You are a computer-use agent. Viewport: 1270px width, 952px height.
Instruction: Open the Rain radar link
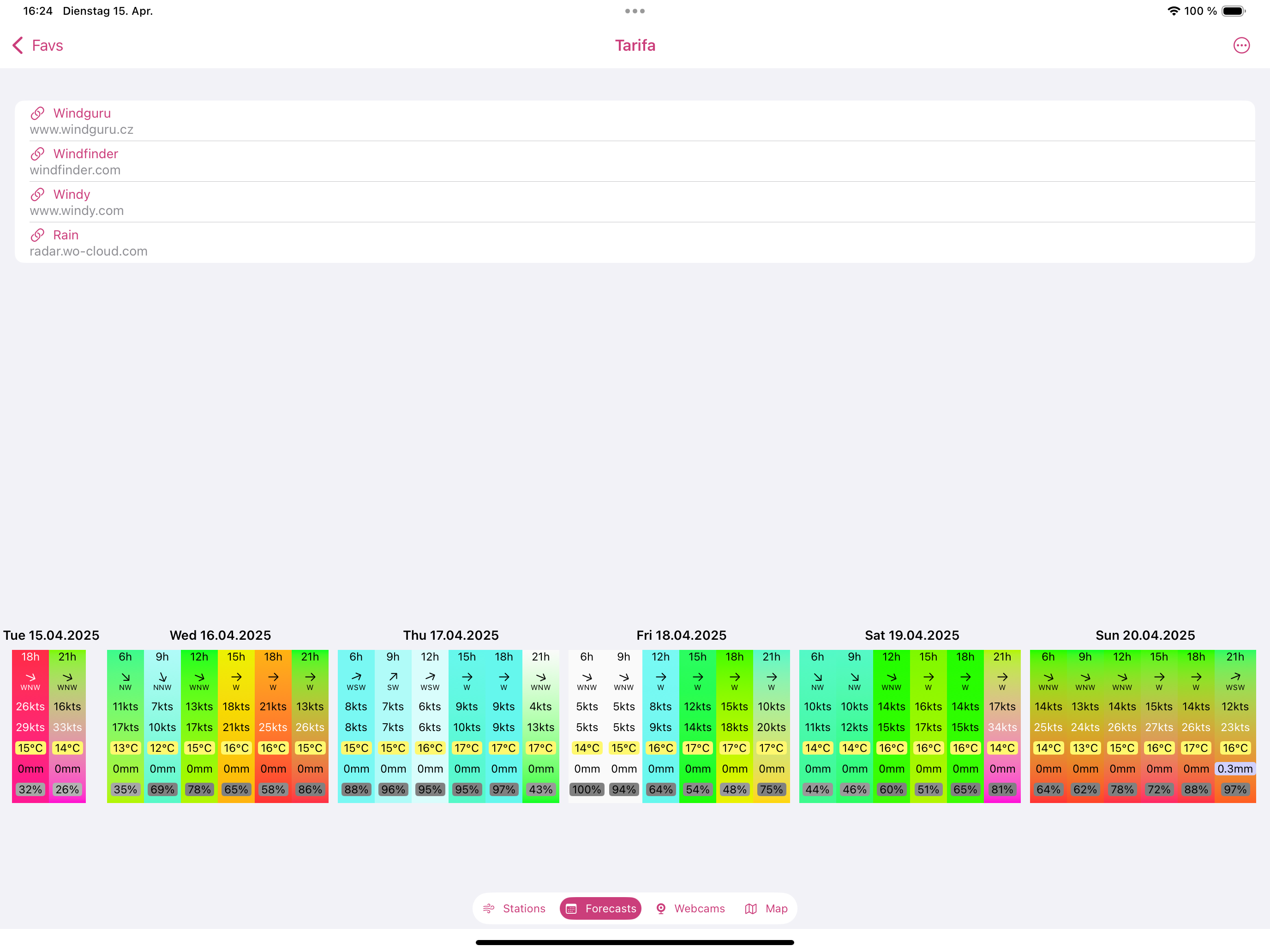click(635, 243)
